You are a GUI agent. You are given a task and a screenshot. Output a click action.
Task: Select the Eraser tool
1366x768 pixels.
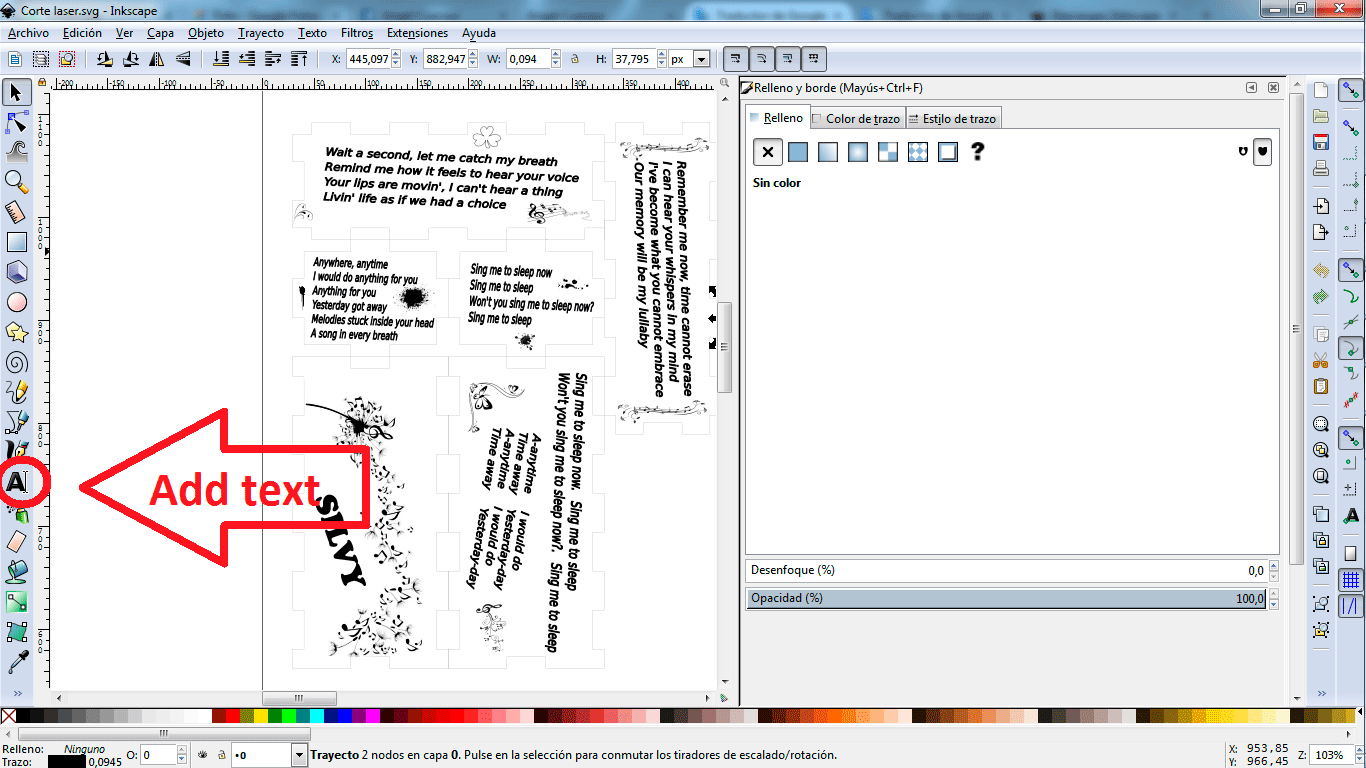(16, 541)
